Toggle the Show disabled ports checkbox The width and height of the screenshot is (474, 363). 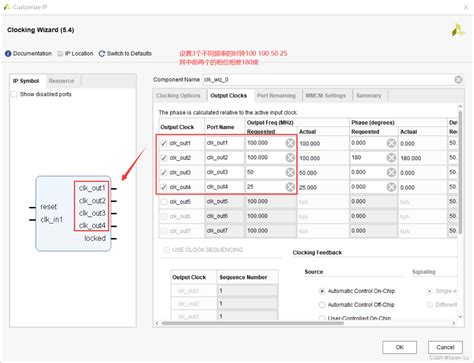click(x=14, y=94)
